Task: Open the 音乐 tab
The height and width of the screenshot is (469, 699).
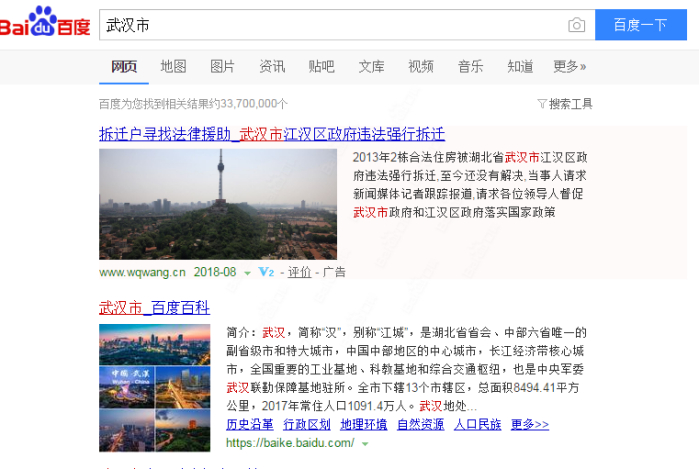Action: 470,66
